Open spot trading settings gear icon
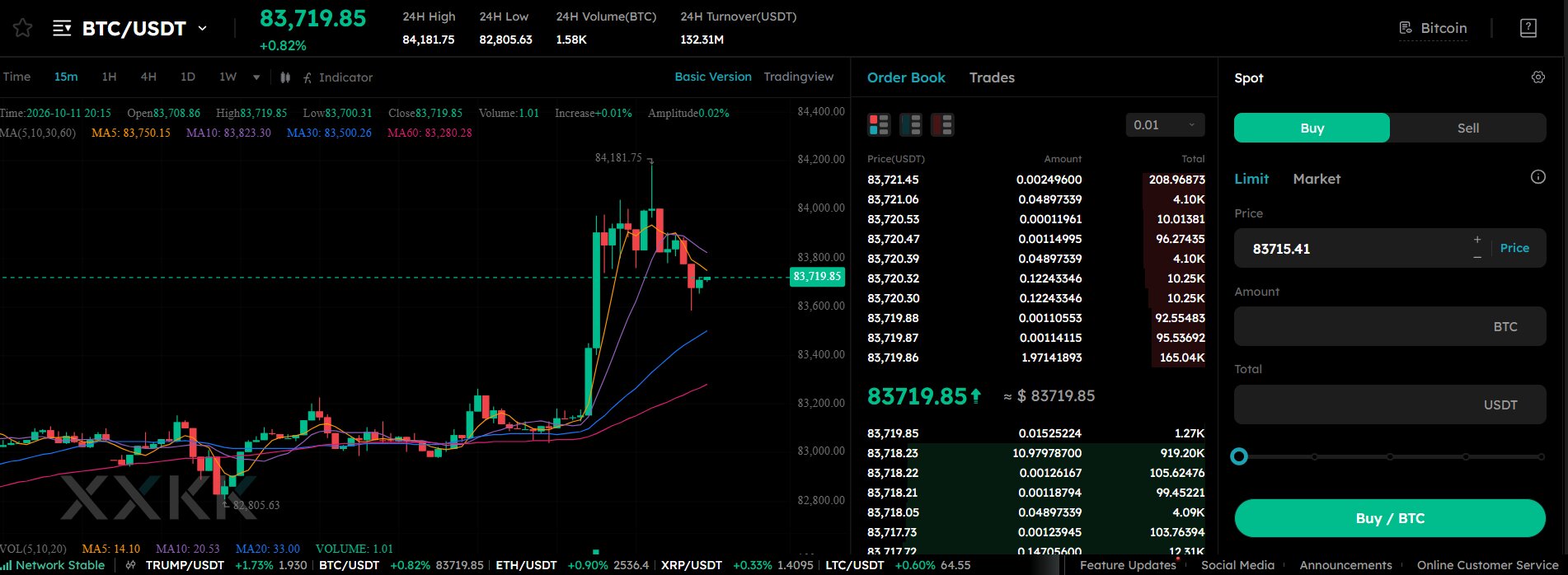The width and height of the screenshot is (1568, 575). tap(1537, 77)
